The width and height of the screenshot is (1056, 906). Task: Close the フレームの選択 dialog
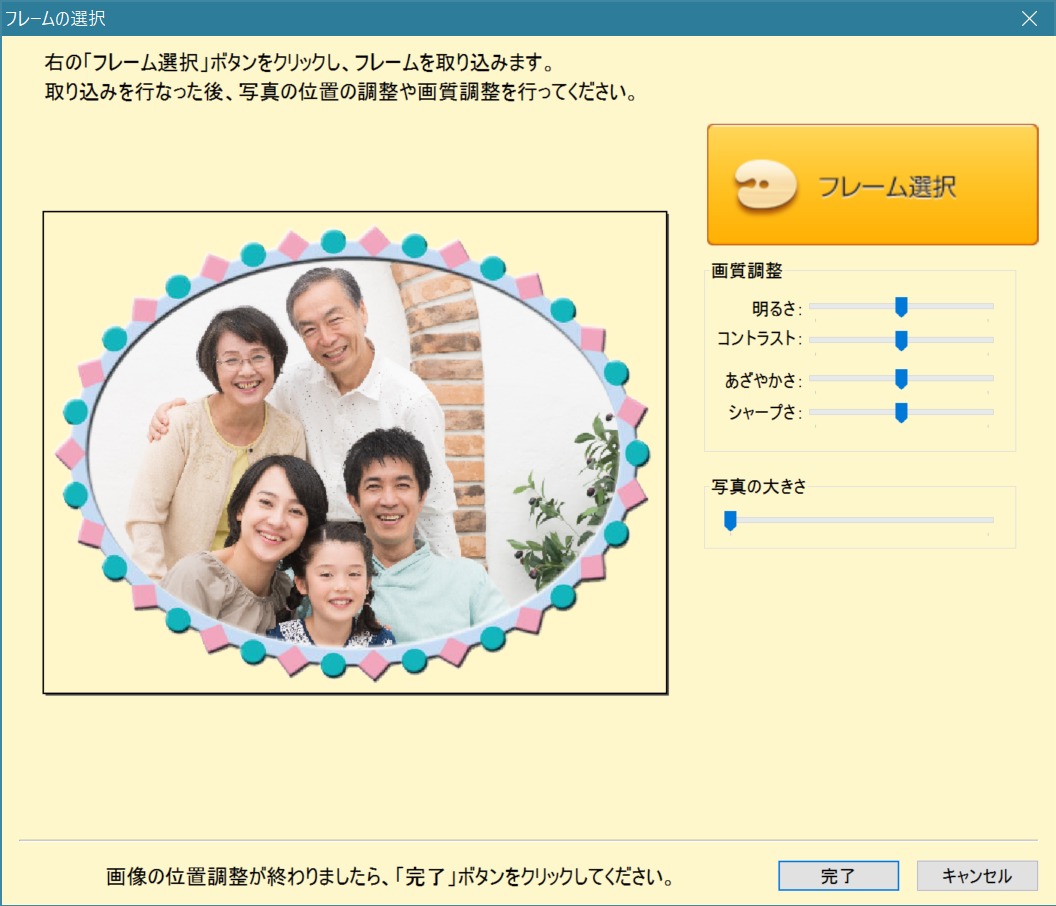[1029, 18]
